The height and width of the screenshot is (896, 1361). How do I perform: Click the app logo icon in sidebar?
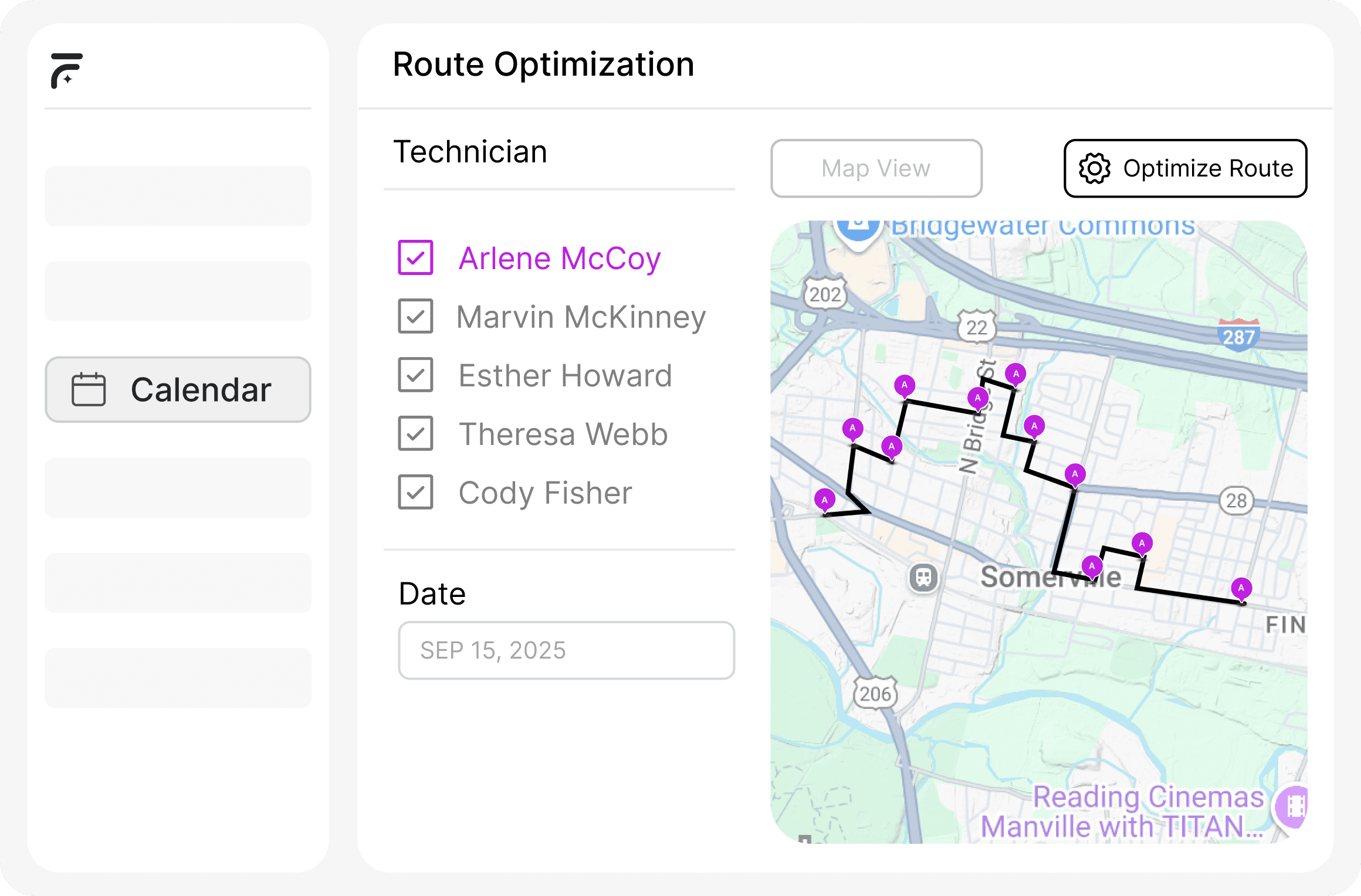66,70
